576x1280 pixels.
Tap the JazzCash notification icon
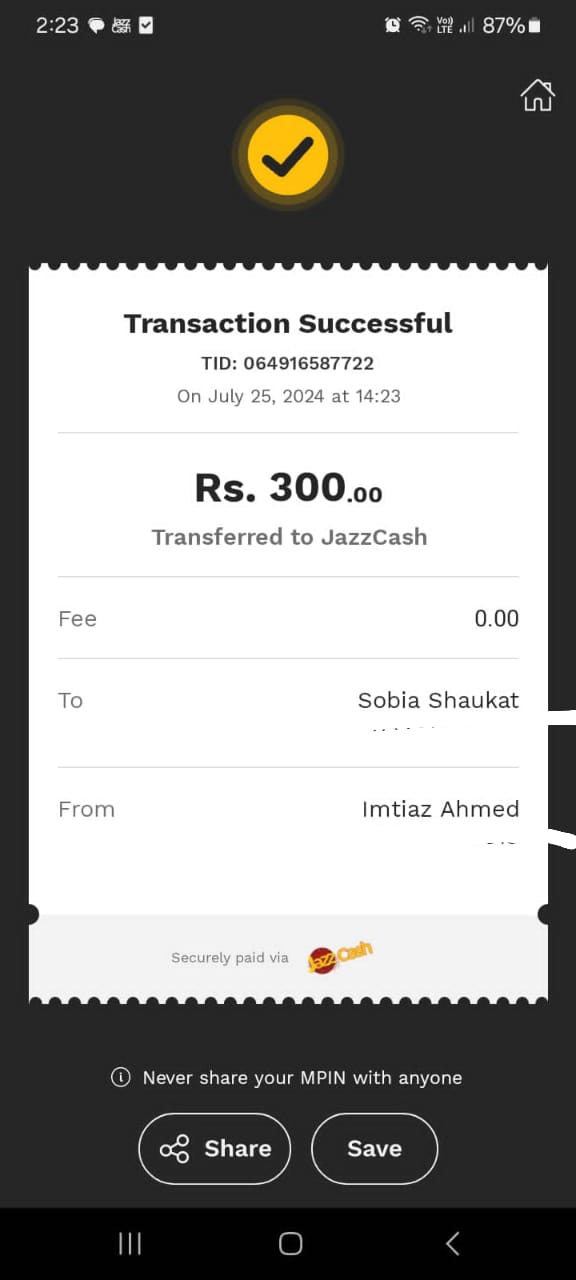121,26
